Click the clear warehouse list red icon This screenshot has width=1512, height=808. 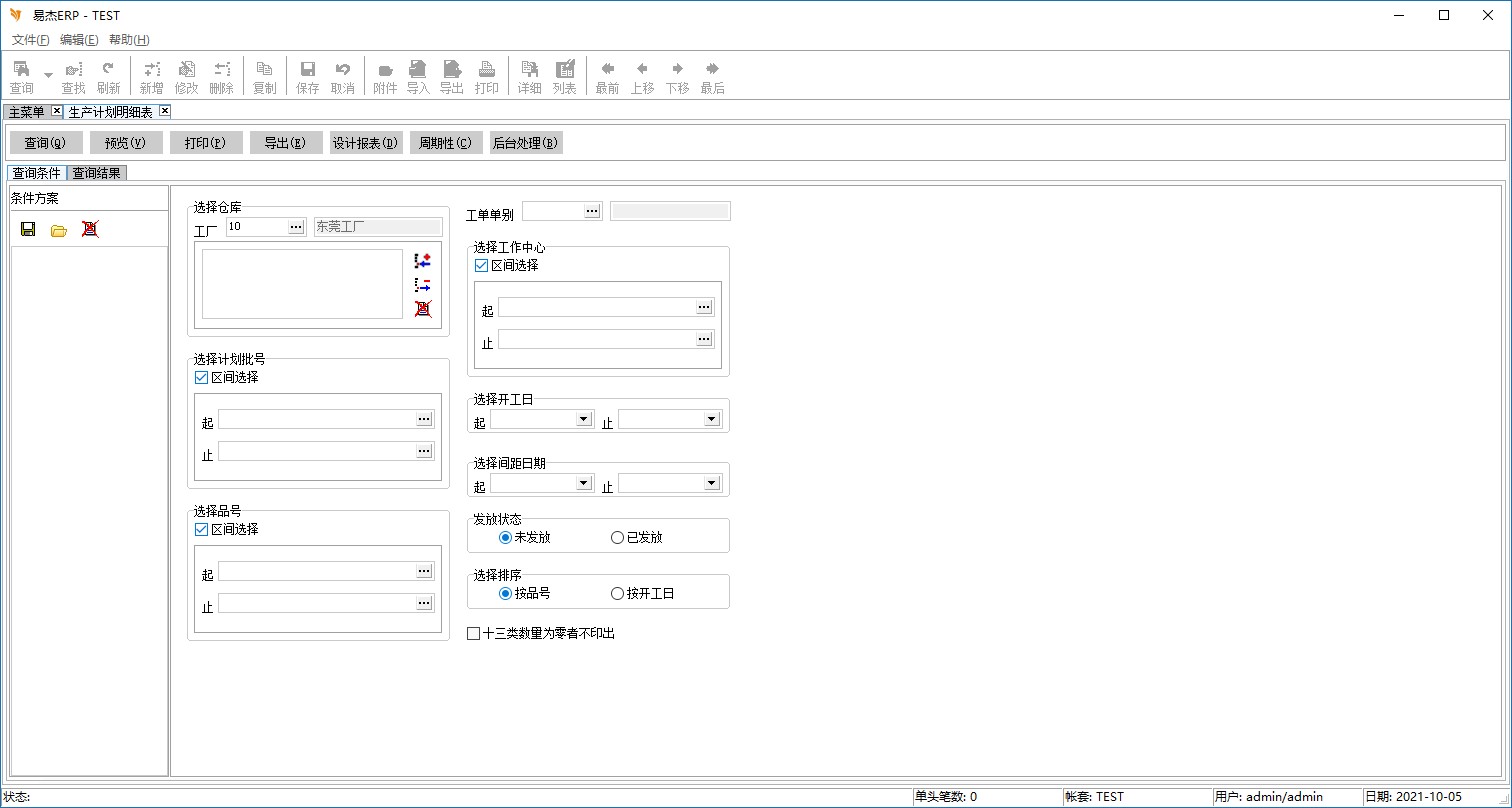423,309
